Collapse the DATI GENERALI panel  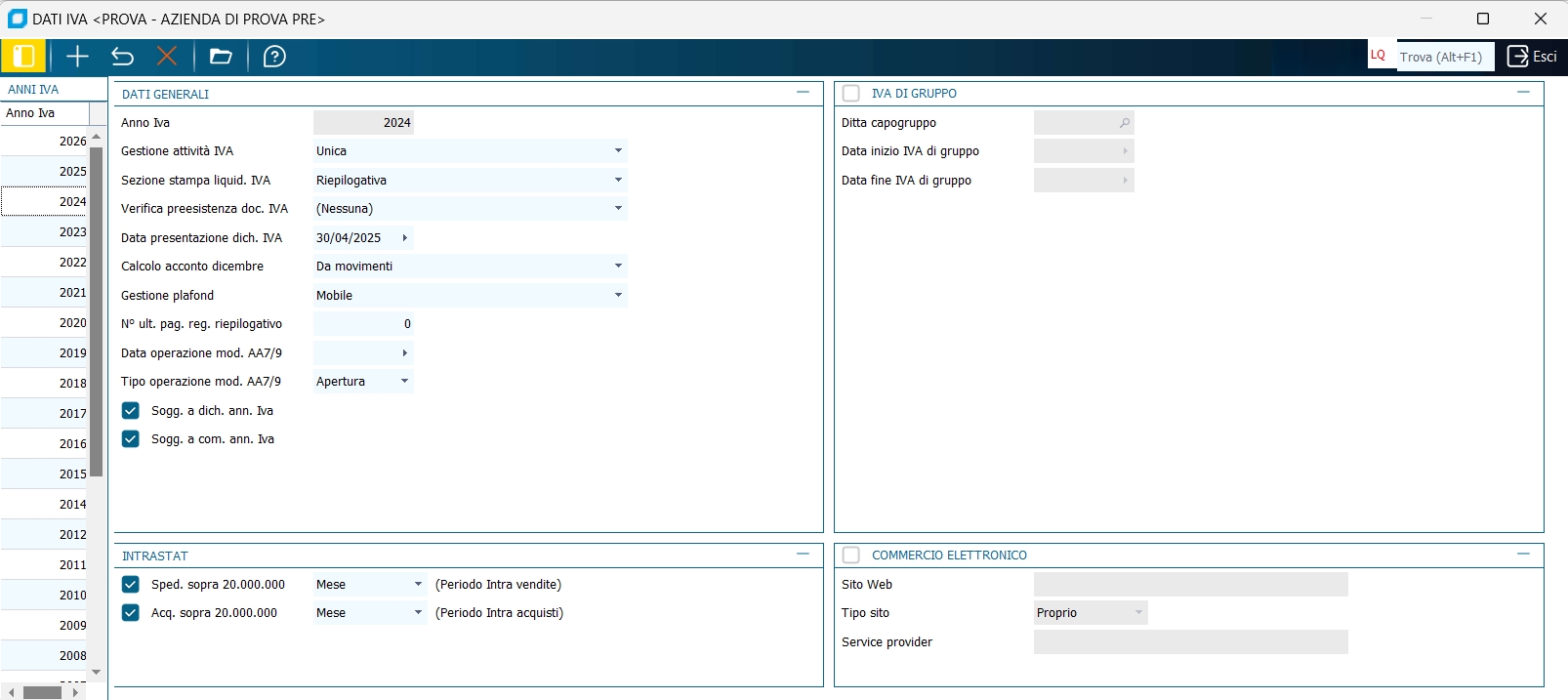point(803,93)
